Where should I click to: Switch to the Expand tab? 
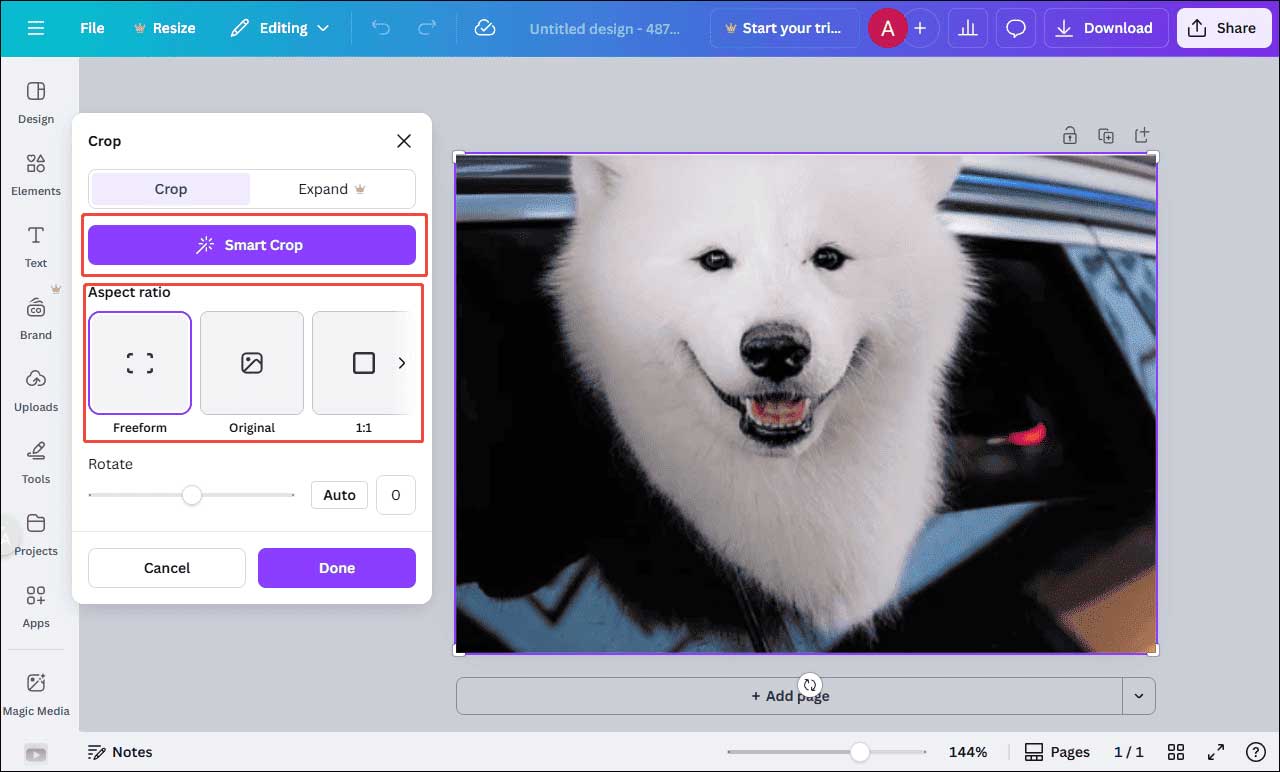pos(332,189)
